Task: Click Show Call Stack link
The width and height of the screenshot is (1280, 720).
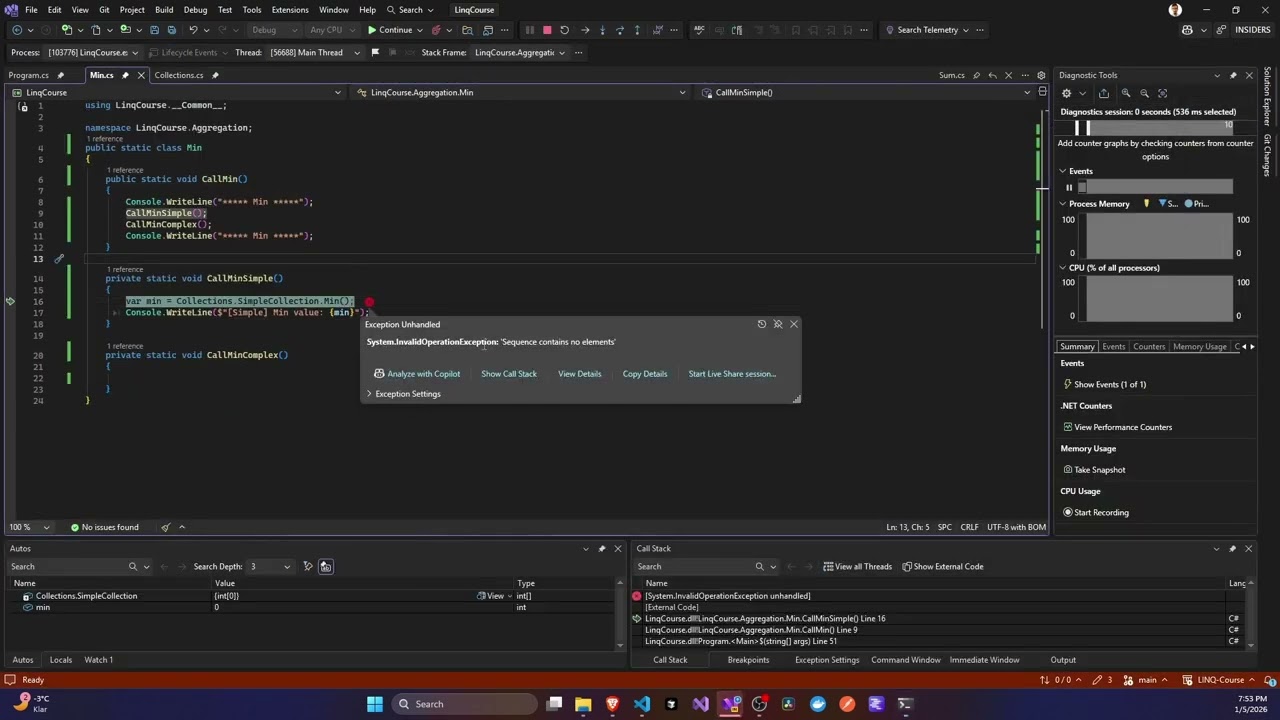Action: pyautogui.click(x=508, y=374)
